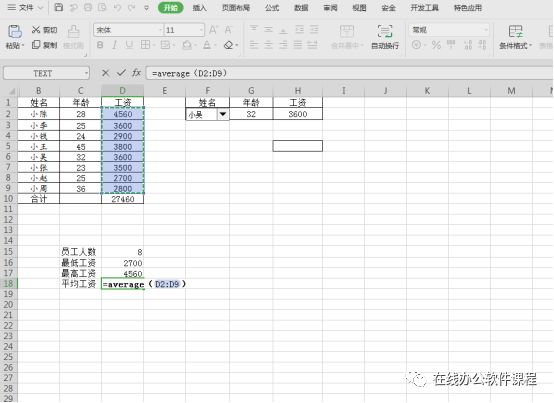Open the Name Box dropdown showing TEXT

86,73
